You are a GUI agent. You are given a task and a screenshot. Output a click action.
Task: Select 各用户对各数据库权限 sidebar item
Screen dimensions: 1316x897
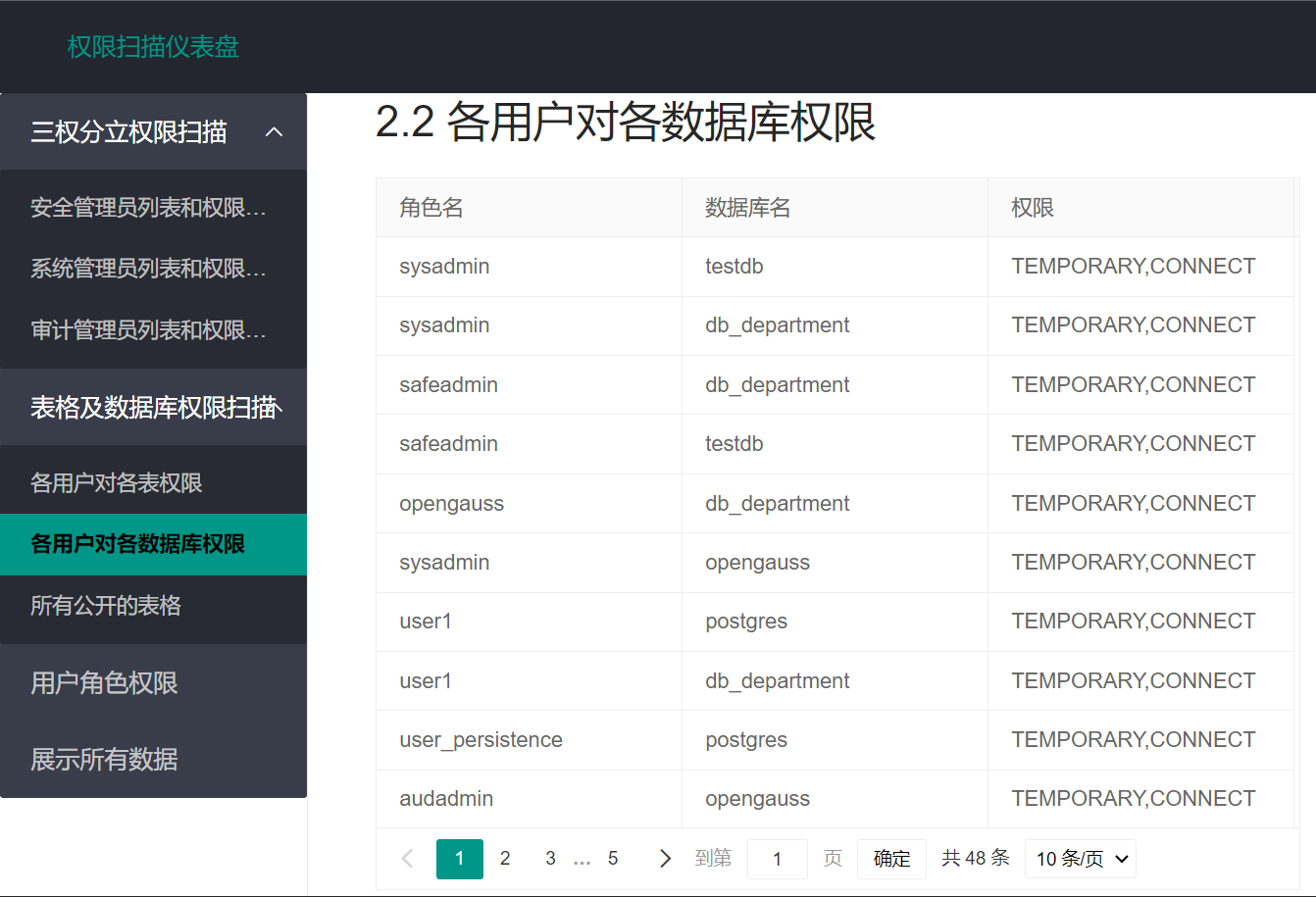(x=153, y=544)
